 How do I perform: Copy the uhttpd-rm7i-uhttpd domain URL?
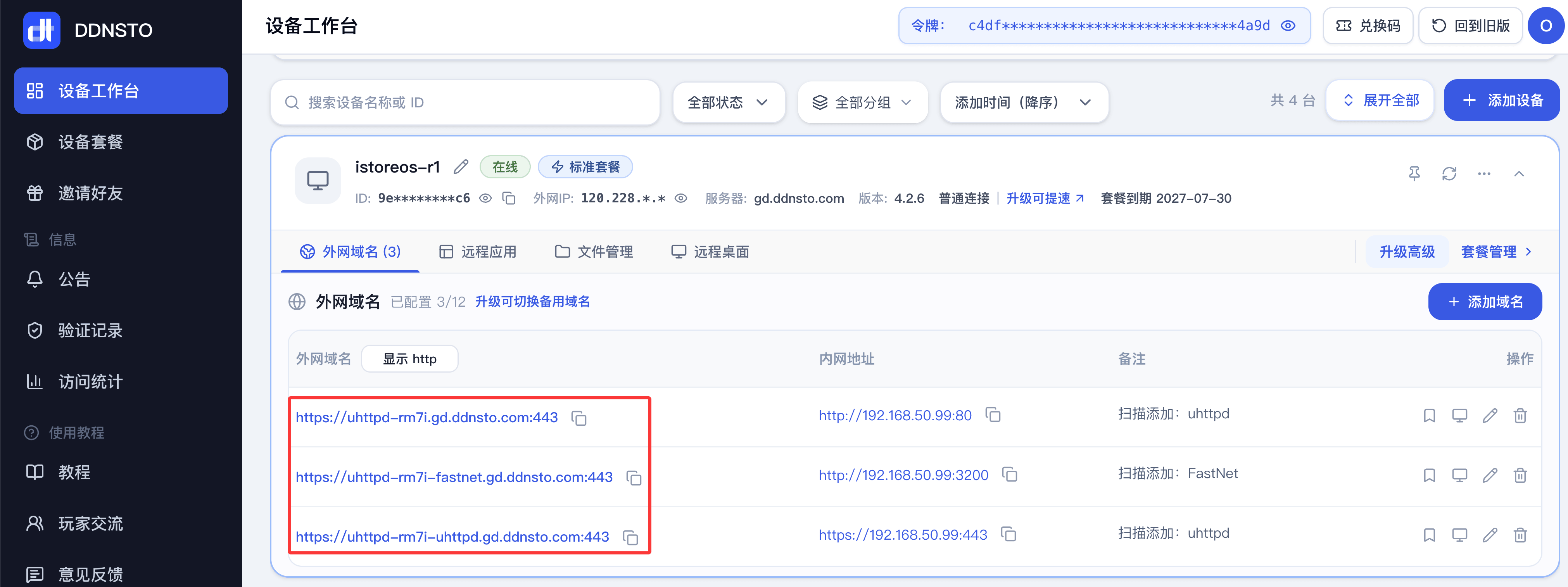630,538
